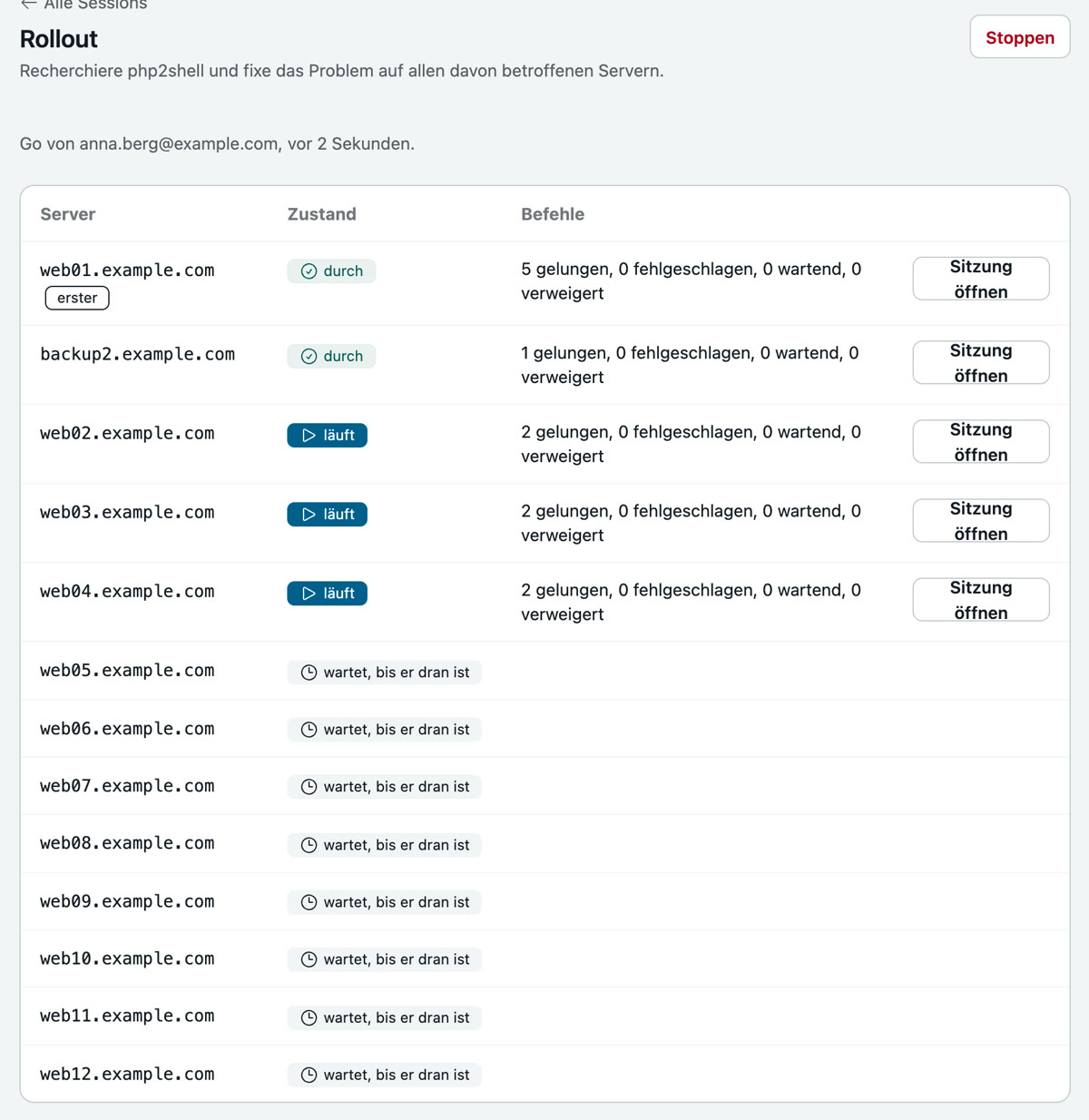Click clock icon in web07 waiting badge
The height and width of the screenshot is (1120, 1089).
(x=309, y=787)
